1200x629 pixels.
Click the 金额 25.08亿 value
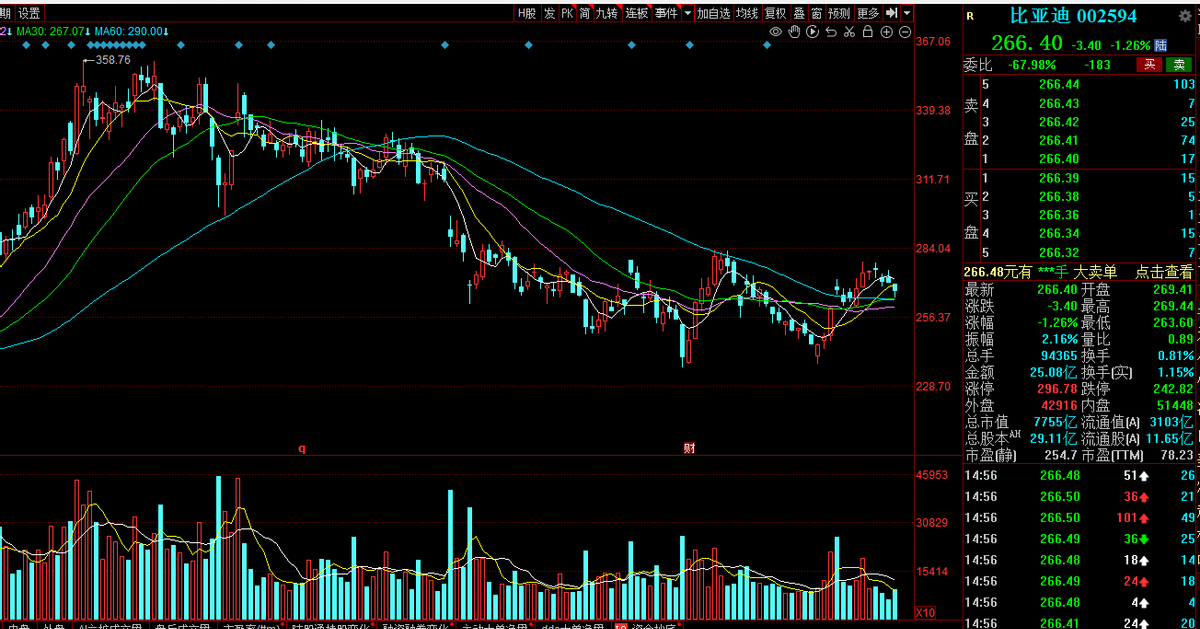(1053, 372)
